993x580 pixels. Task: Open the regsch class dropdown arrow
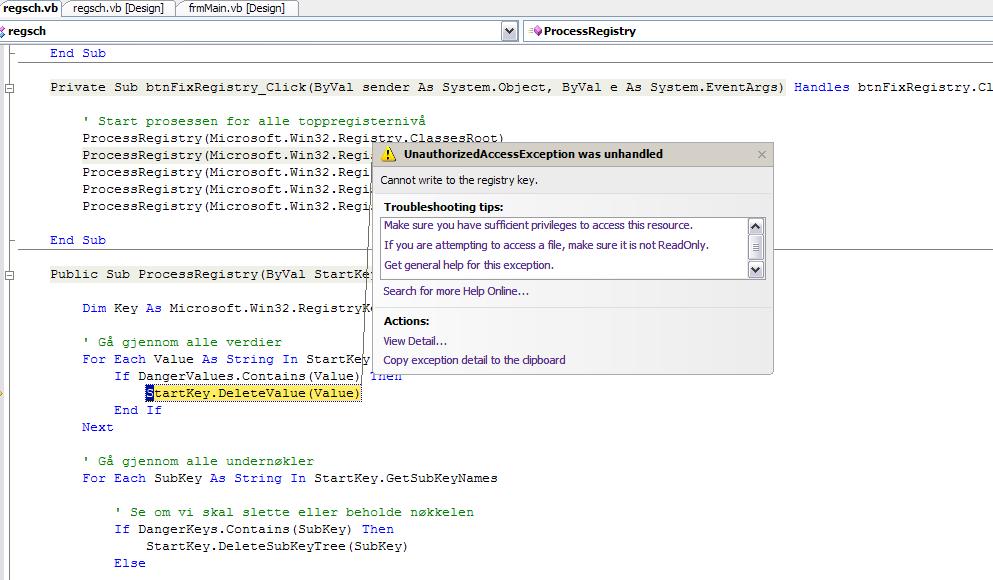pyautogui.click(x=509, y=31)
